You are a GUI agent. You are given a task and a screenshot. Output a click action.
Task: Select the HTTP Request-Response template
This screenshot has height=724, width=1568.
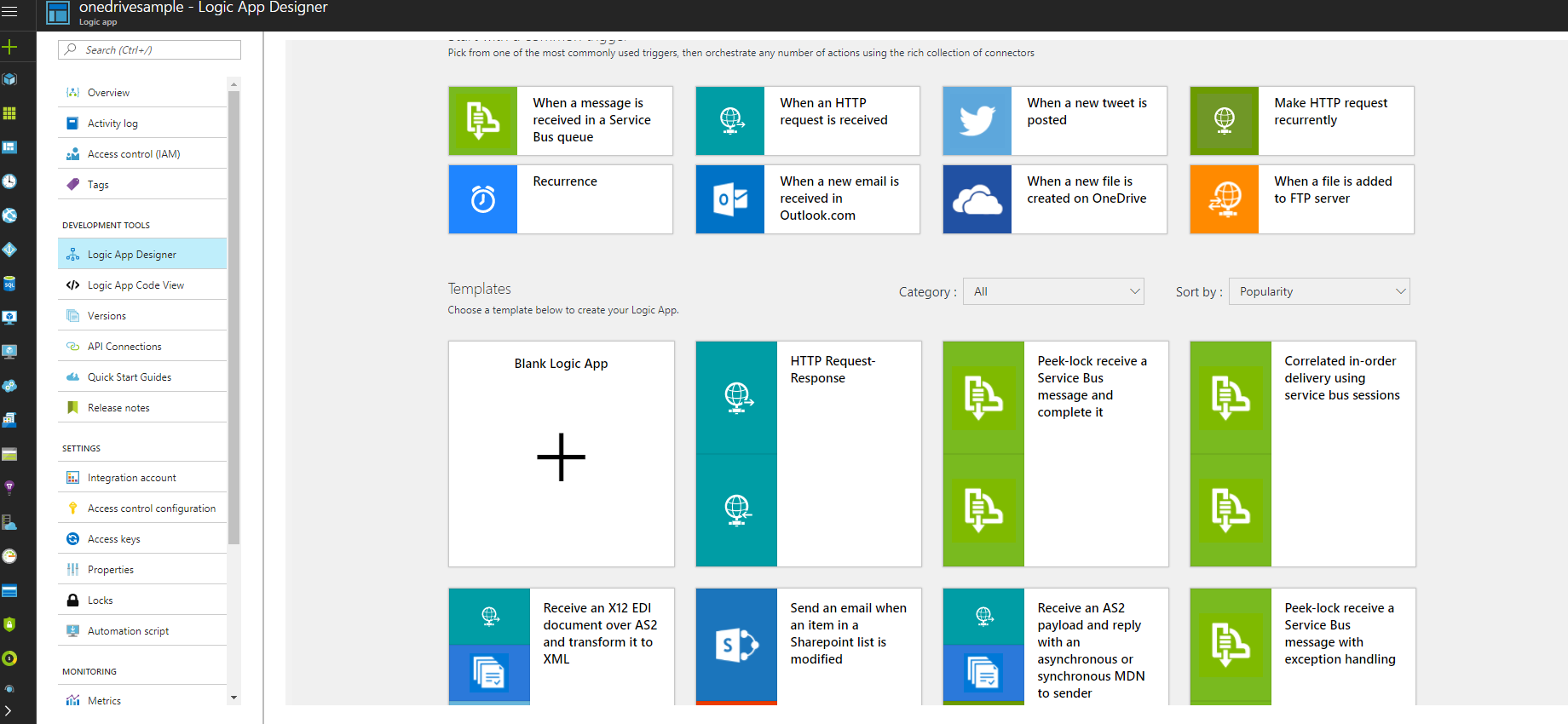809,454
